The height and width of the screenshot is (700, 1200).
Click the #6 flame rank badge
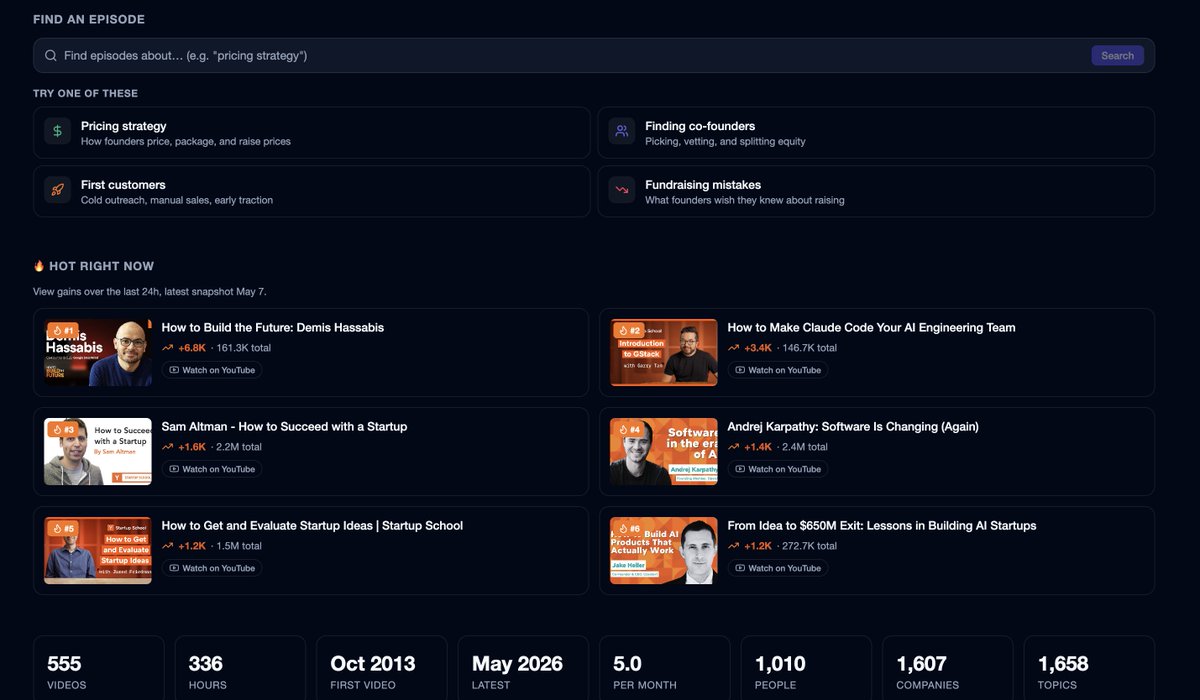point(629,528)
